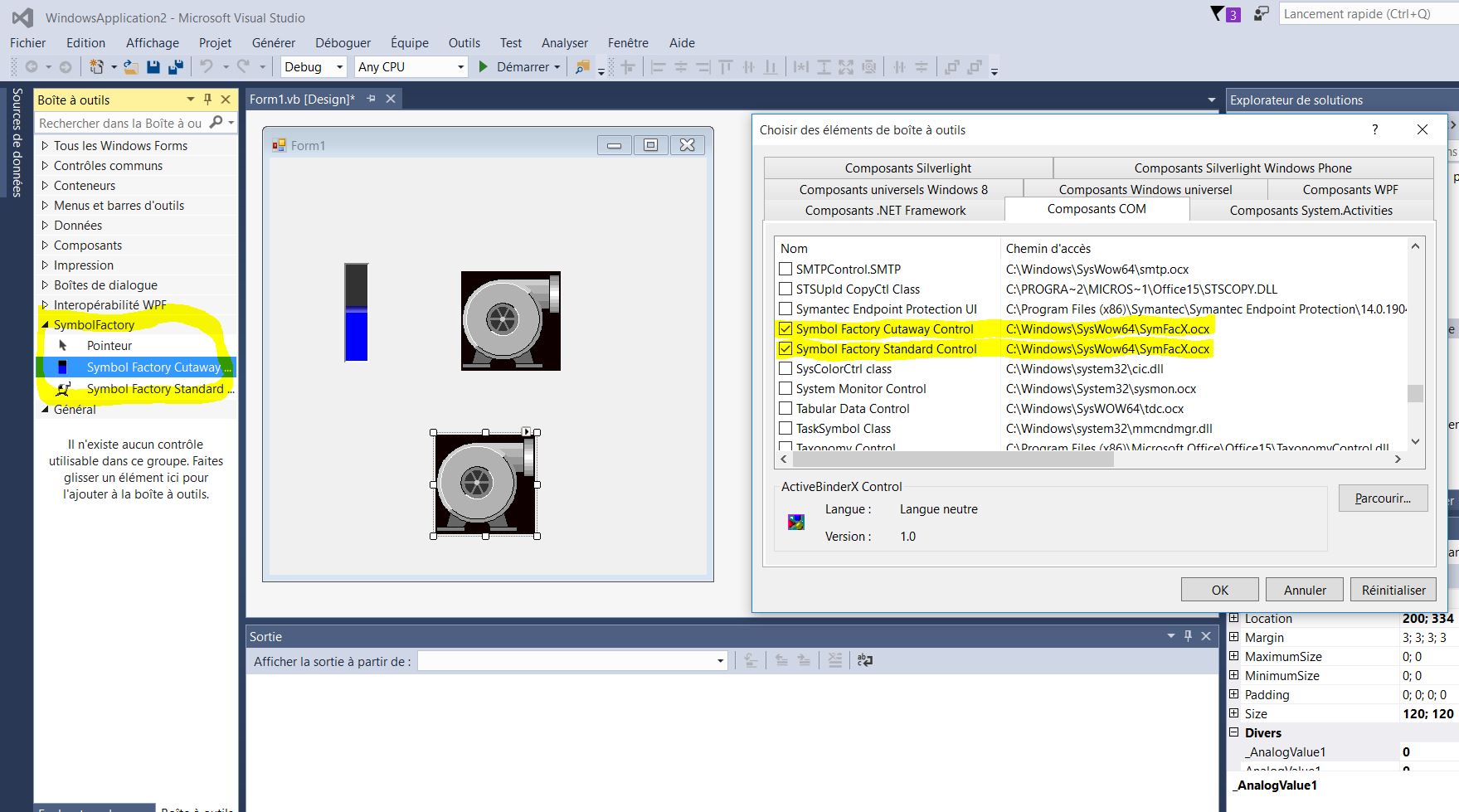
Task: Toggle word wrap in Sortie panel
Action: point(864,660)
